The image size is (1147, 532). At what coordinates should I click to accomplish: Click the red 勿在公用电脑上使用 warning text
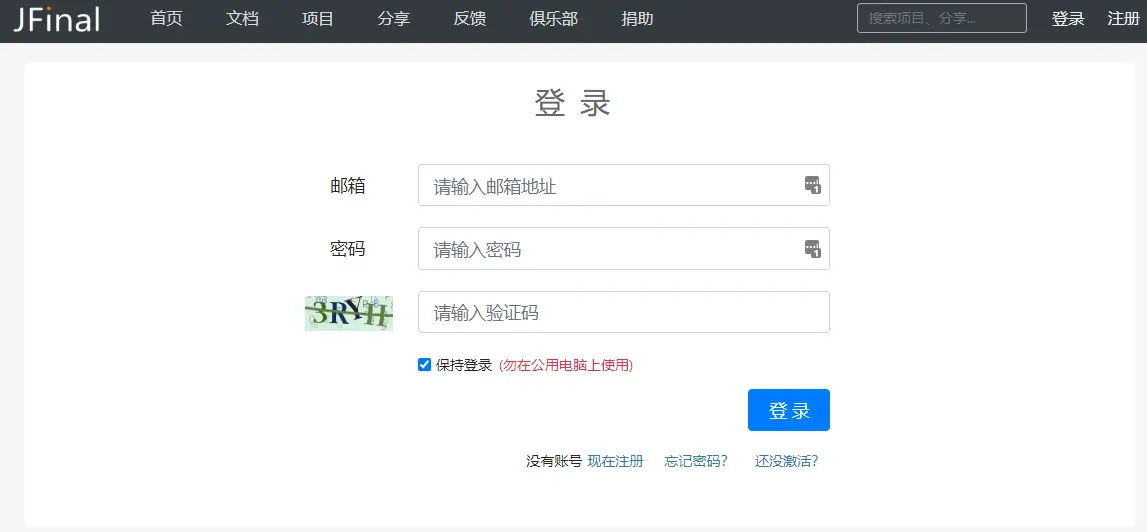point(565,365)
